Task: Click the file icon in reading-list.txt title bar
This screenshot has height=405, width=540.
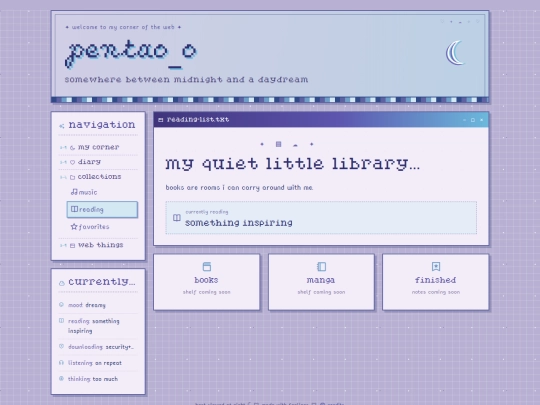Action: (x=160, y=120)
